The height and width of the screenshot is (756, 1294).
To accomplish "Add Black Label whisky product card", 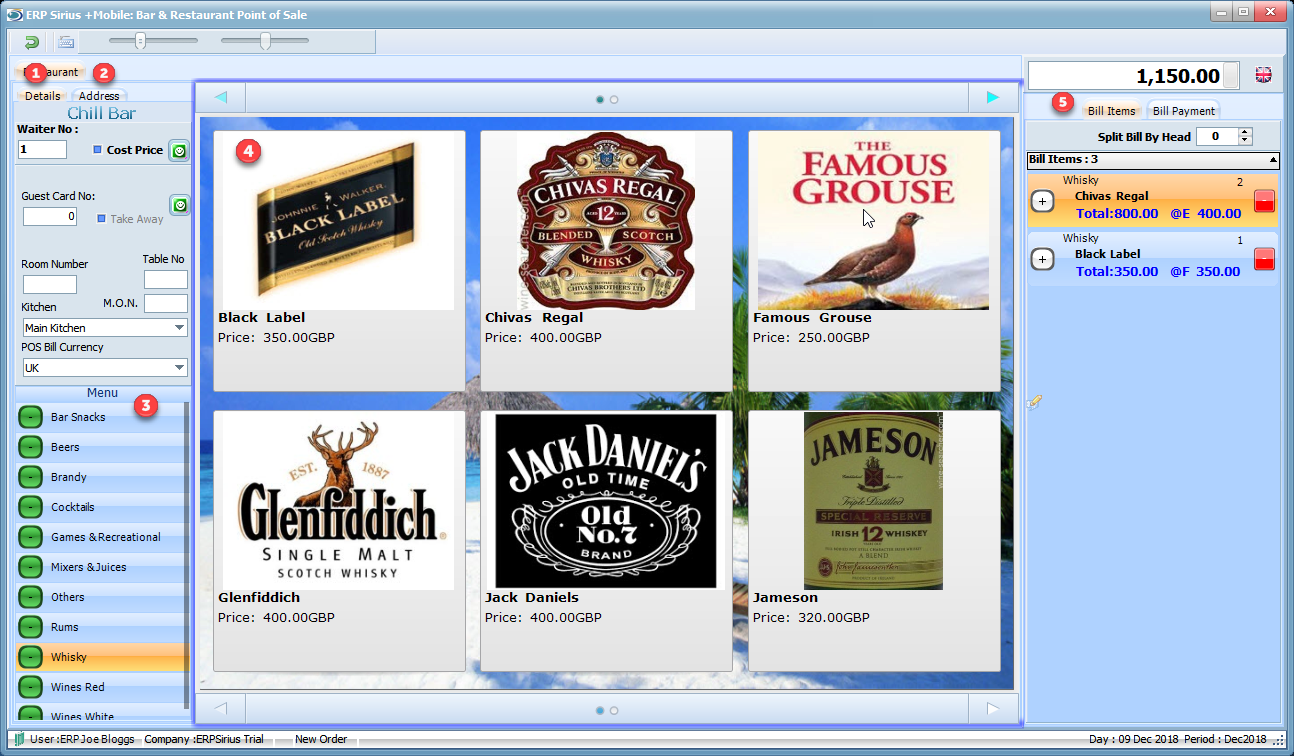I will 339,261.
